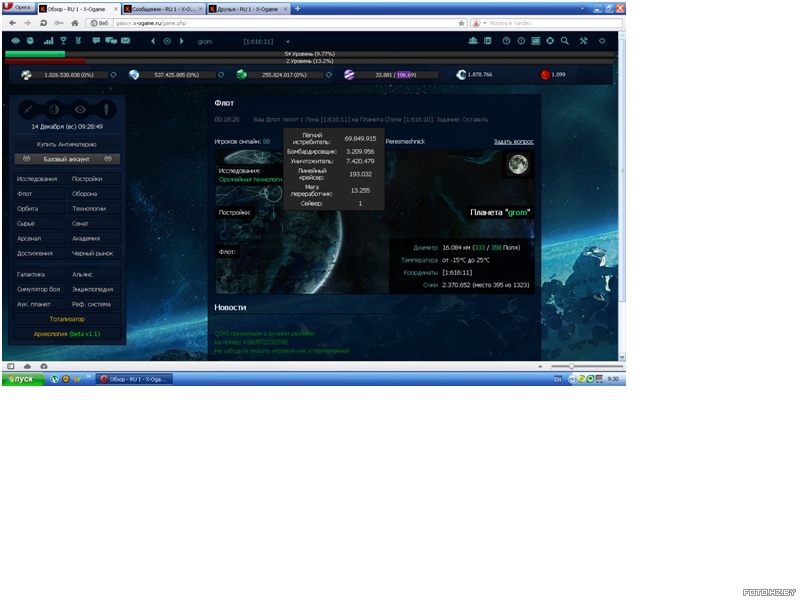The width and height of the screenshot is (800, 600).
Task: Open the crossed tools settings icon
Action: tap(584, 41)
